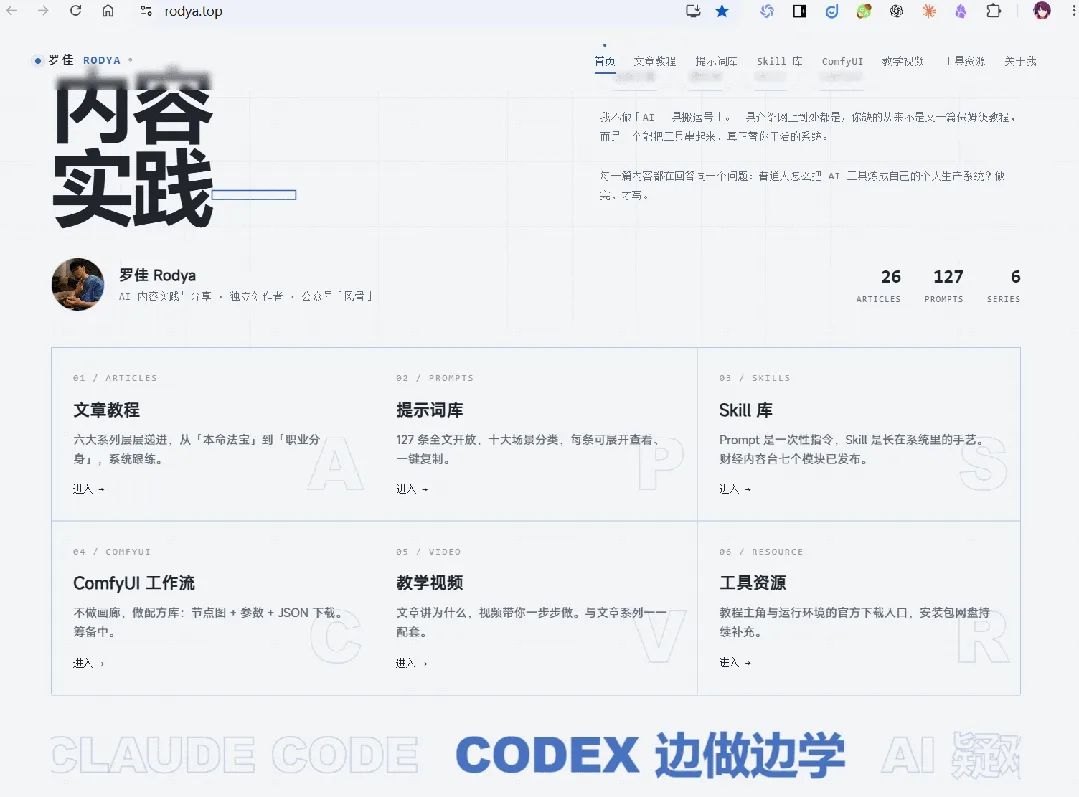
Task: Click 进入 arrow in 教学视频 card
Action: point(412,663)
